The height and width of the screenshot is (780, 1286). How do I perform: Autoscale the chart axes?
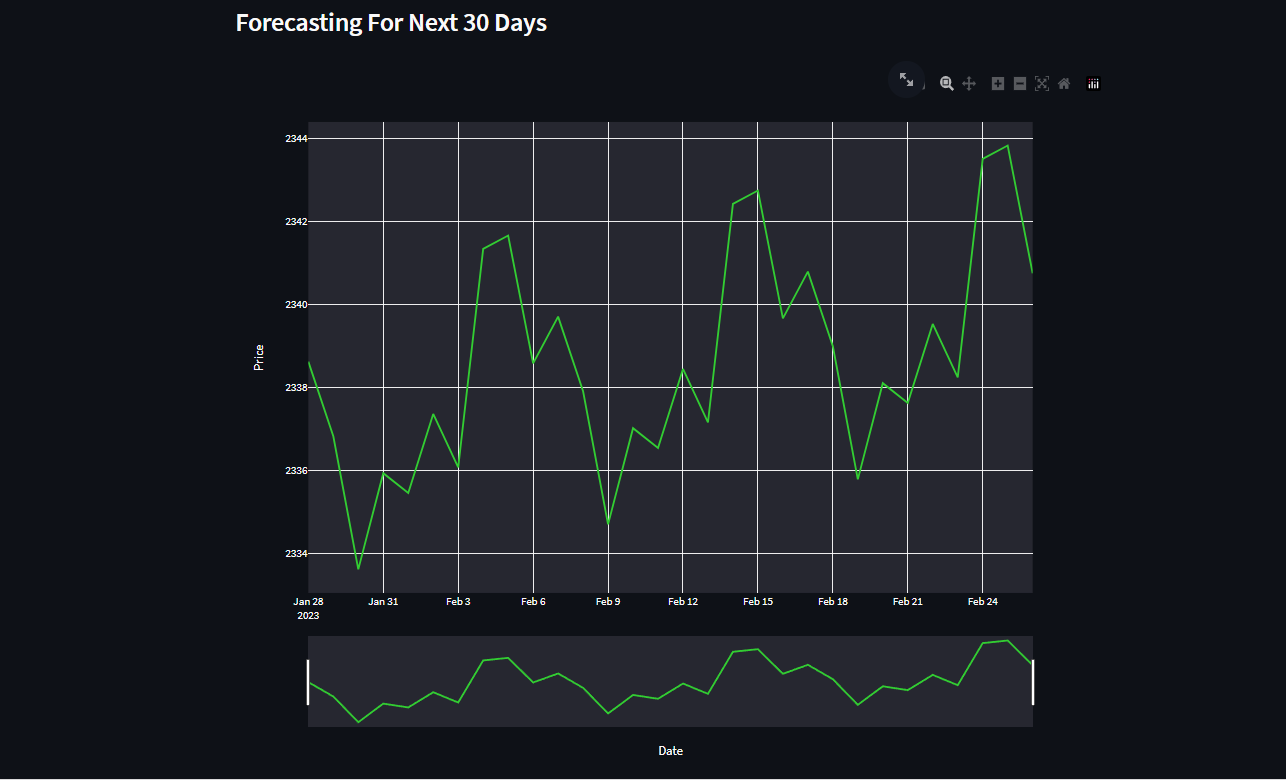[1041, 83]
